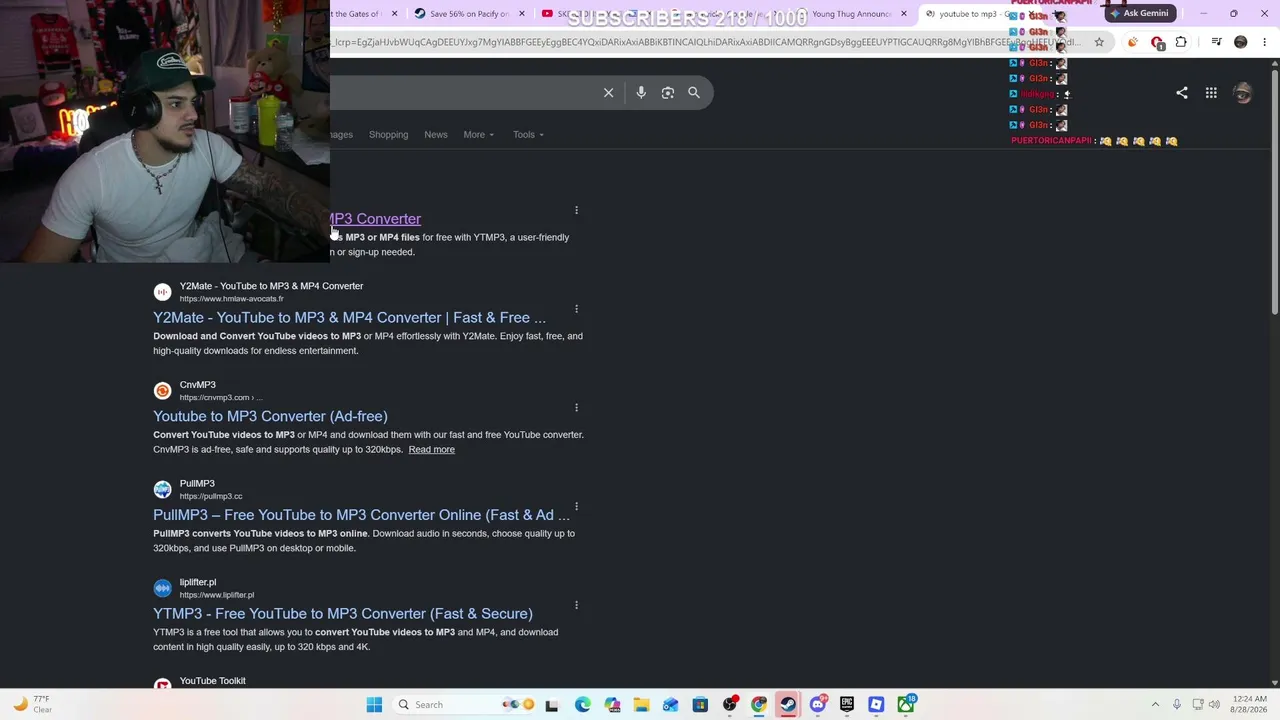The height and width of the screenshot is (720, 1280).
Task: Click the microphone icon in the system tray
Action: tap(1177, 705)
